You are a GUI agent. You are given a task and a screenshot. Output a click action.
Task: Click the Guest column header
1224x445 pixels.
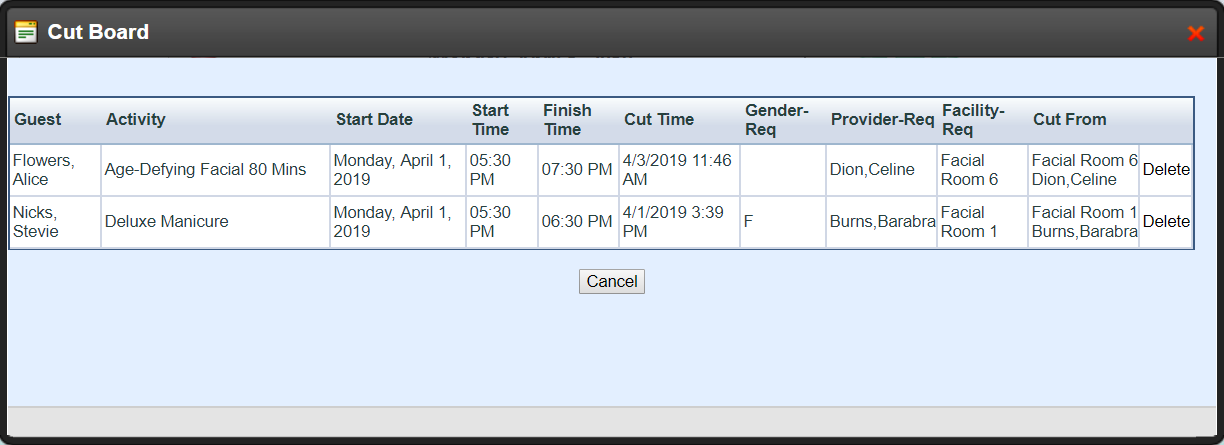38,120
